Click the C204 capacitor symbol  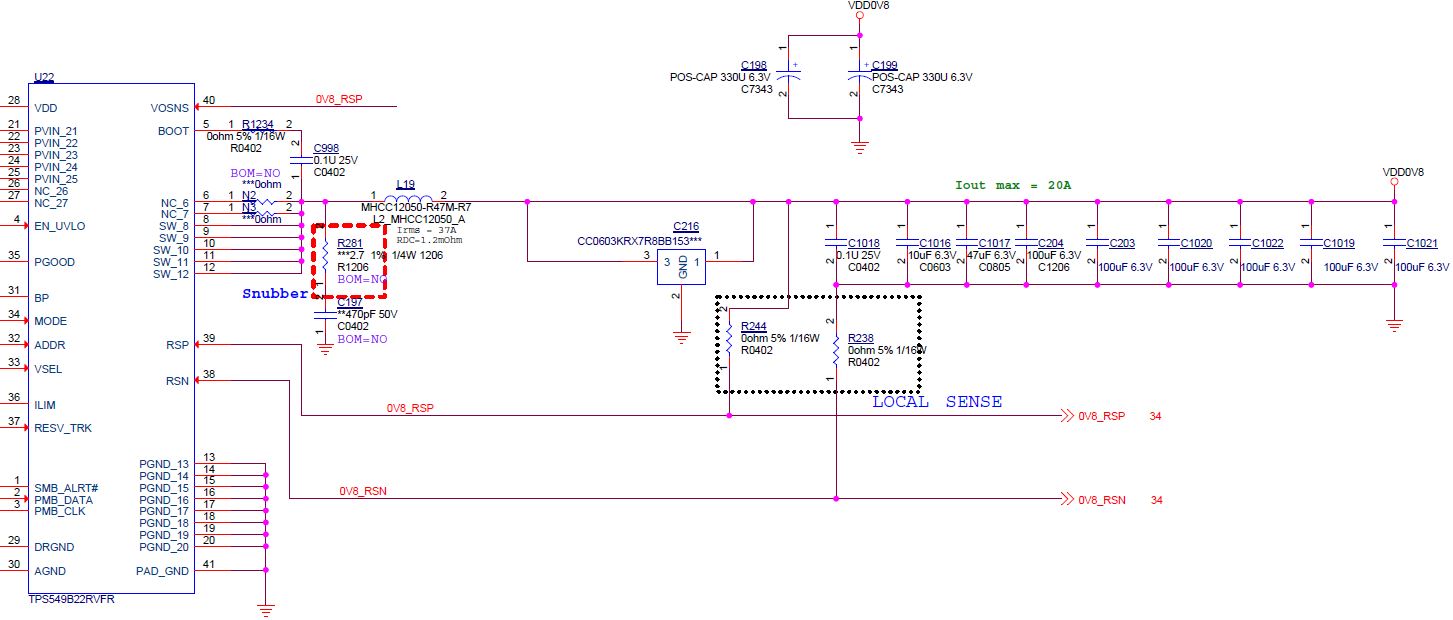point(1027,241)
